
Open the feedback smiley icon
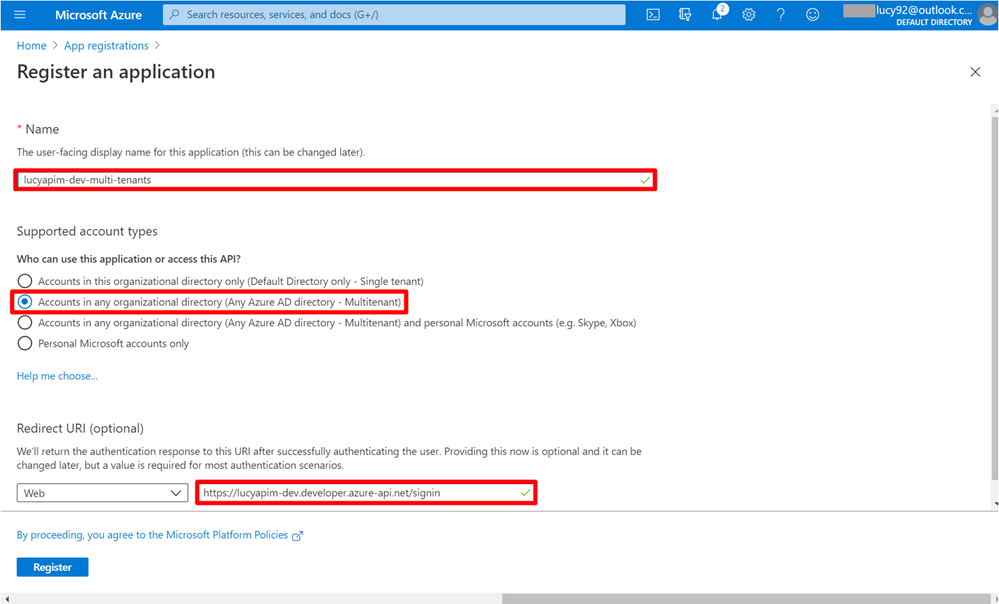pyautogui.click(x=812, y=14)
